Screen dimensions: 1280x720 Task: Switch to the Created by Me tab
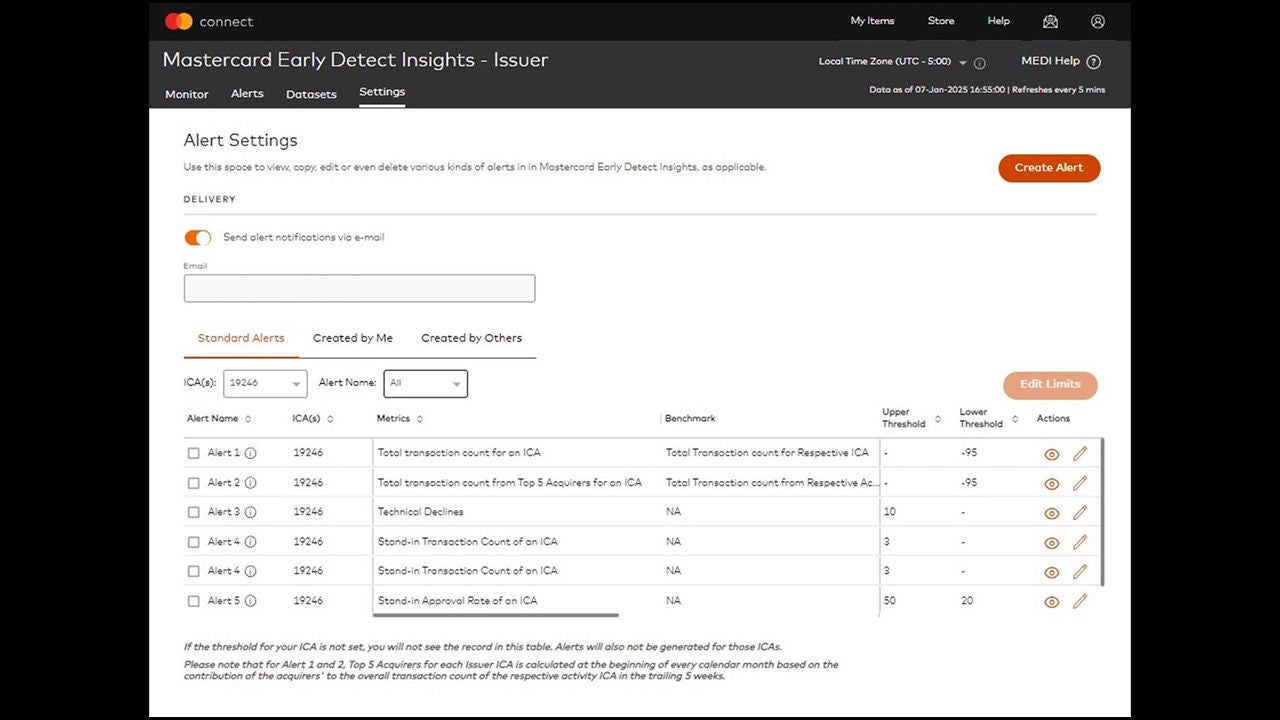352,338
